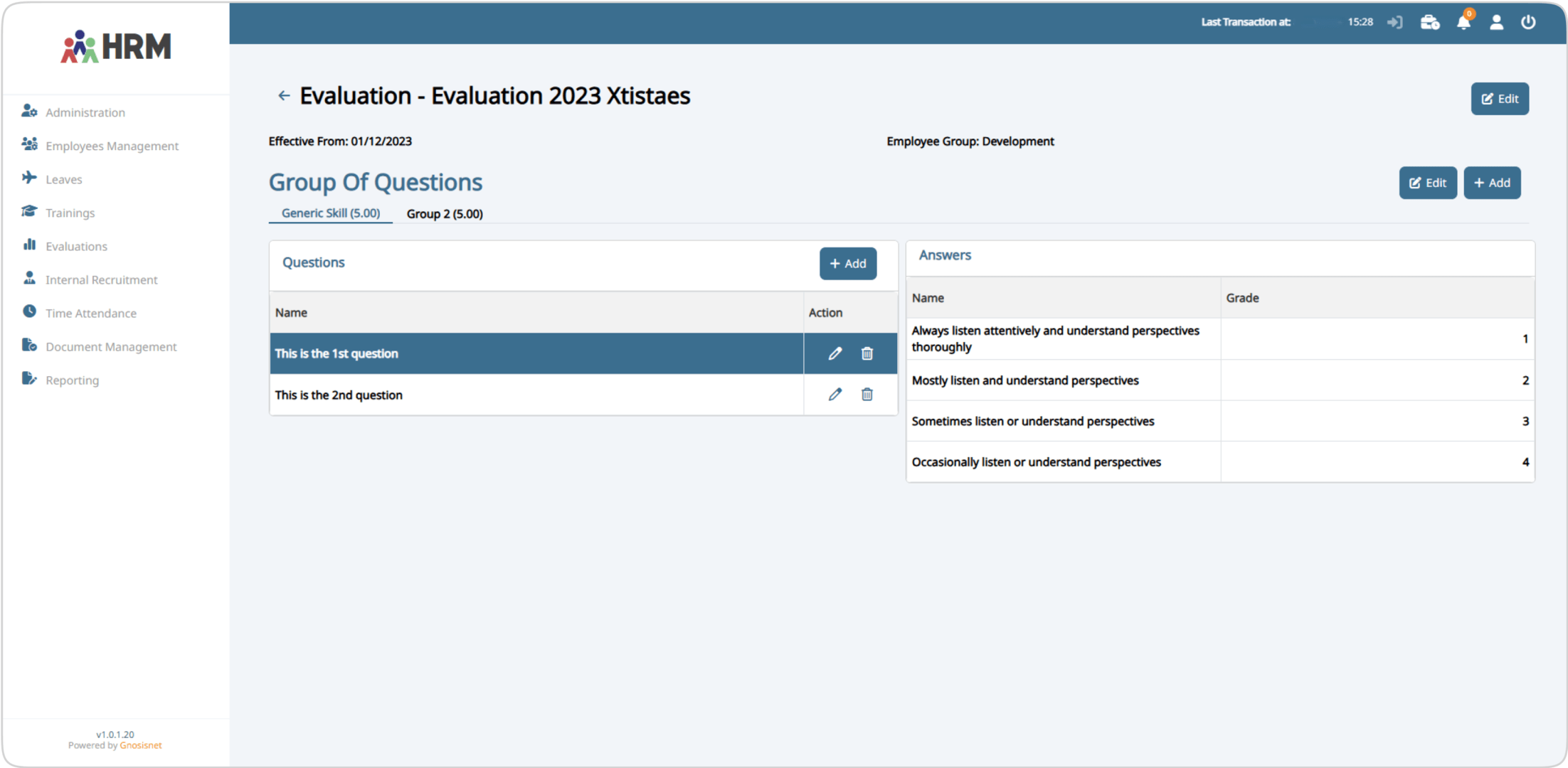This screenshot has width=1568, height=768.
Task: Switch to Group 2 (5.00) tab
Action: coord(445,214)
